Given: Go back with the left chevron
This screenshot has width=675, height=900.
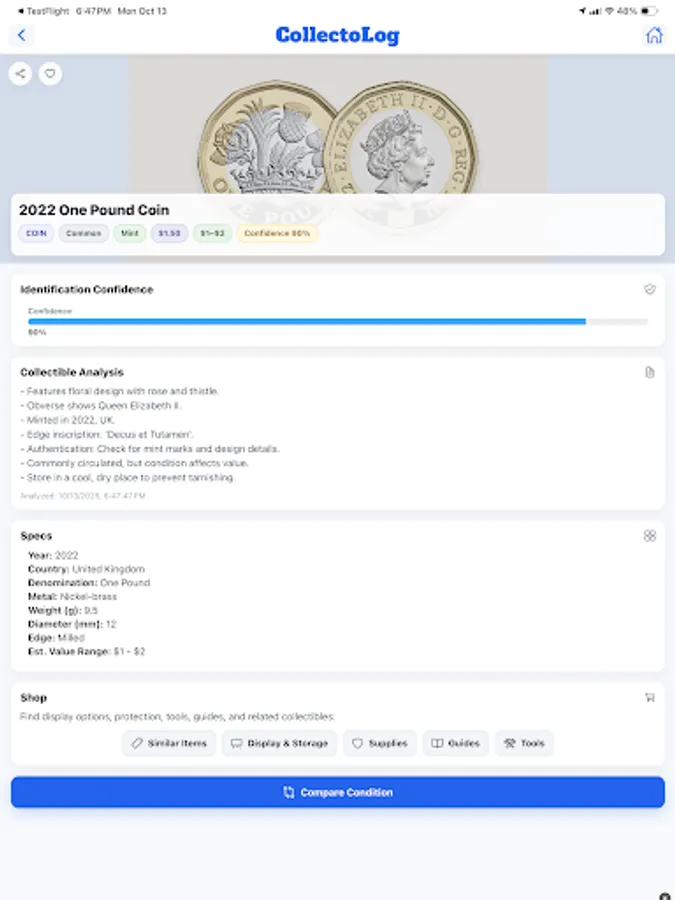Looking at the screenshot, I should click(21, 35).
